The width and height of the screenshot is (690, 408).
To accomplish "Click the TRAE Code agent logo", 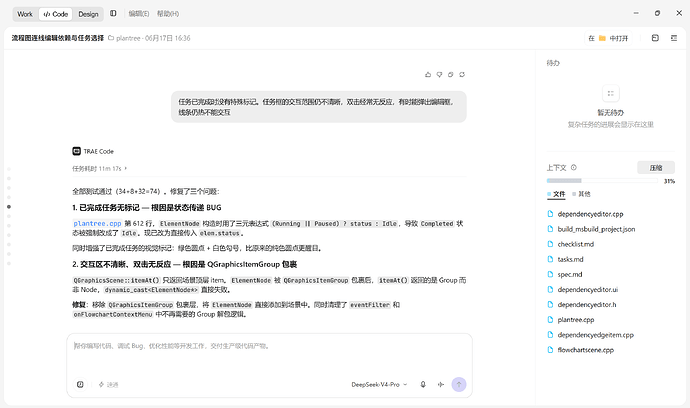I will (77, 151).
